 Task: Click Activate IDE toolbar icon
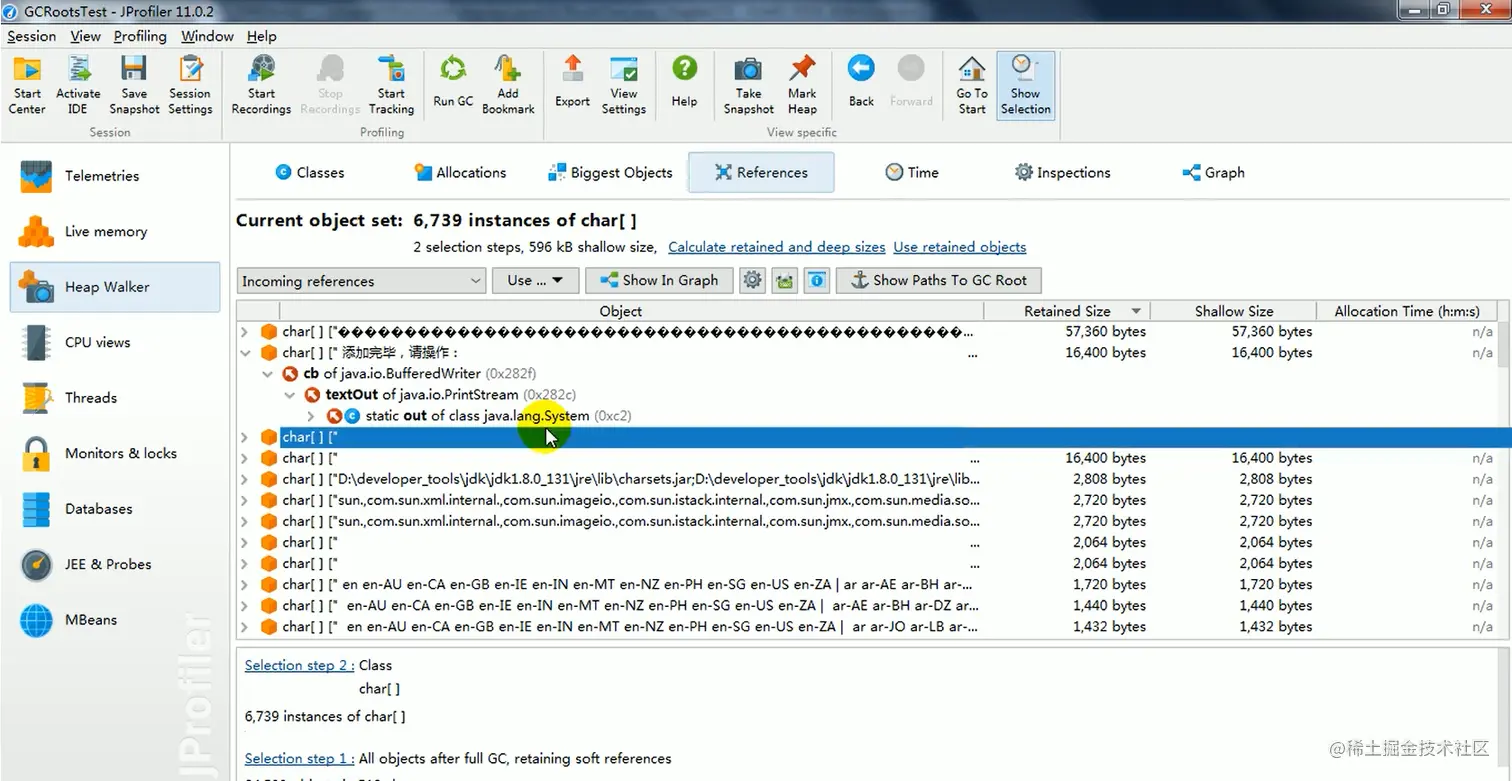pos(78,84)
